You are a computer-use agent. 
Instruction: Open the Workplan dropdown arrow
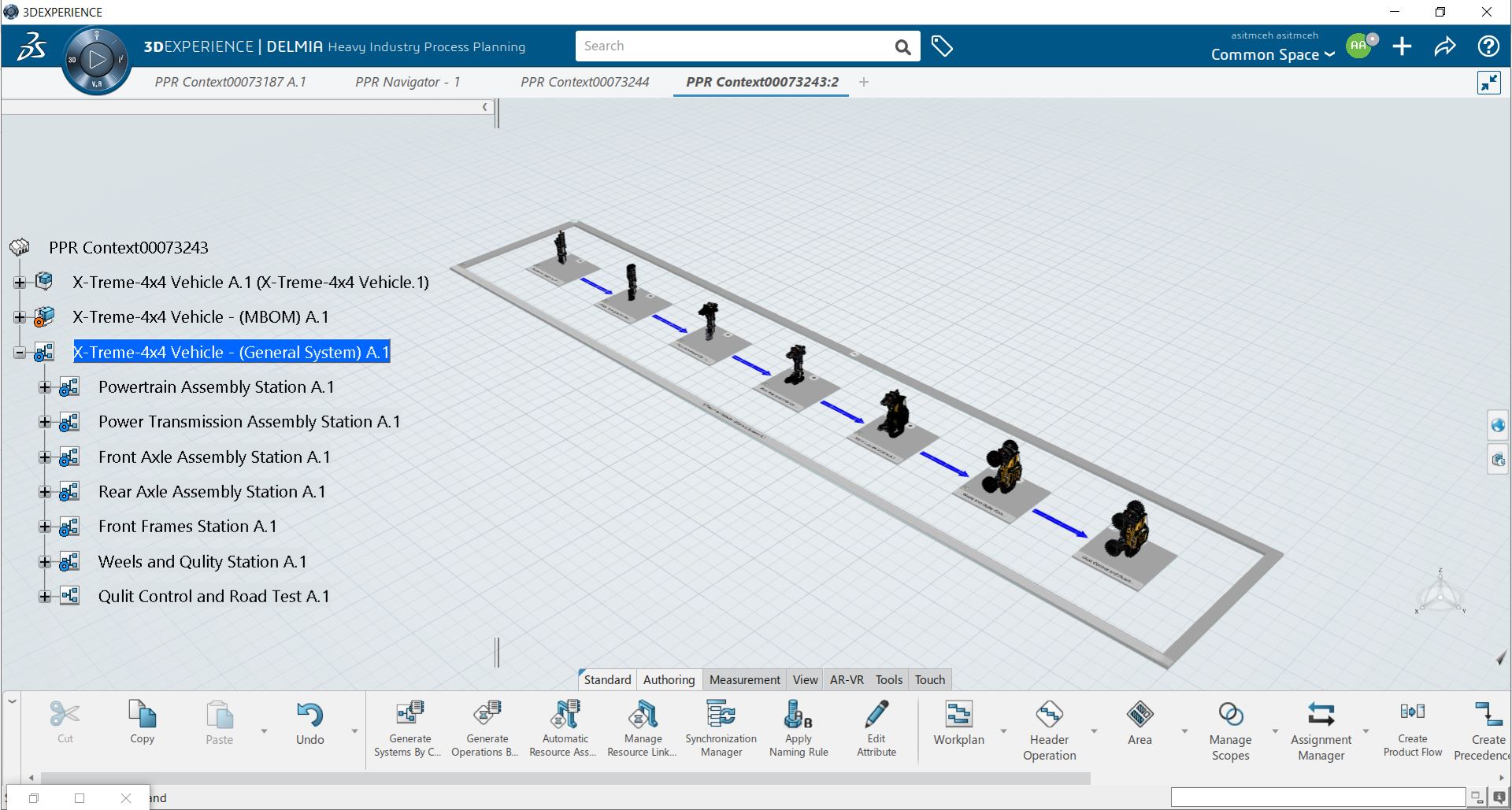[1003, 731]
